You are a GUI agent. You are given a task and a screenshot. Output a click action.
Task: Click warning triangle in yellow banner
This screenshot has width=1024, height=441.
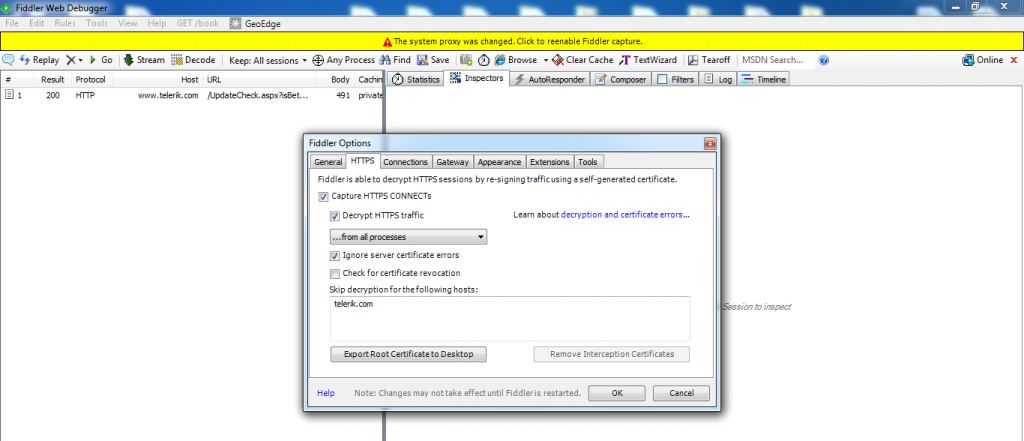[387, 41]
